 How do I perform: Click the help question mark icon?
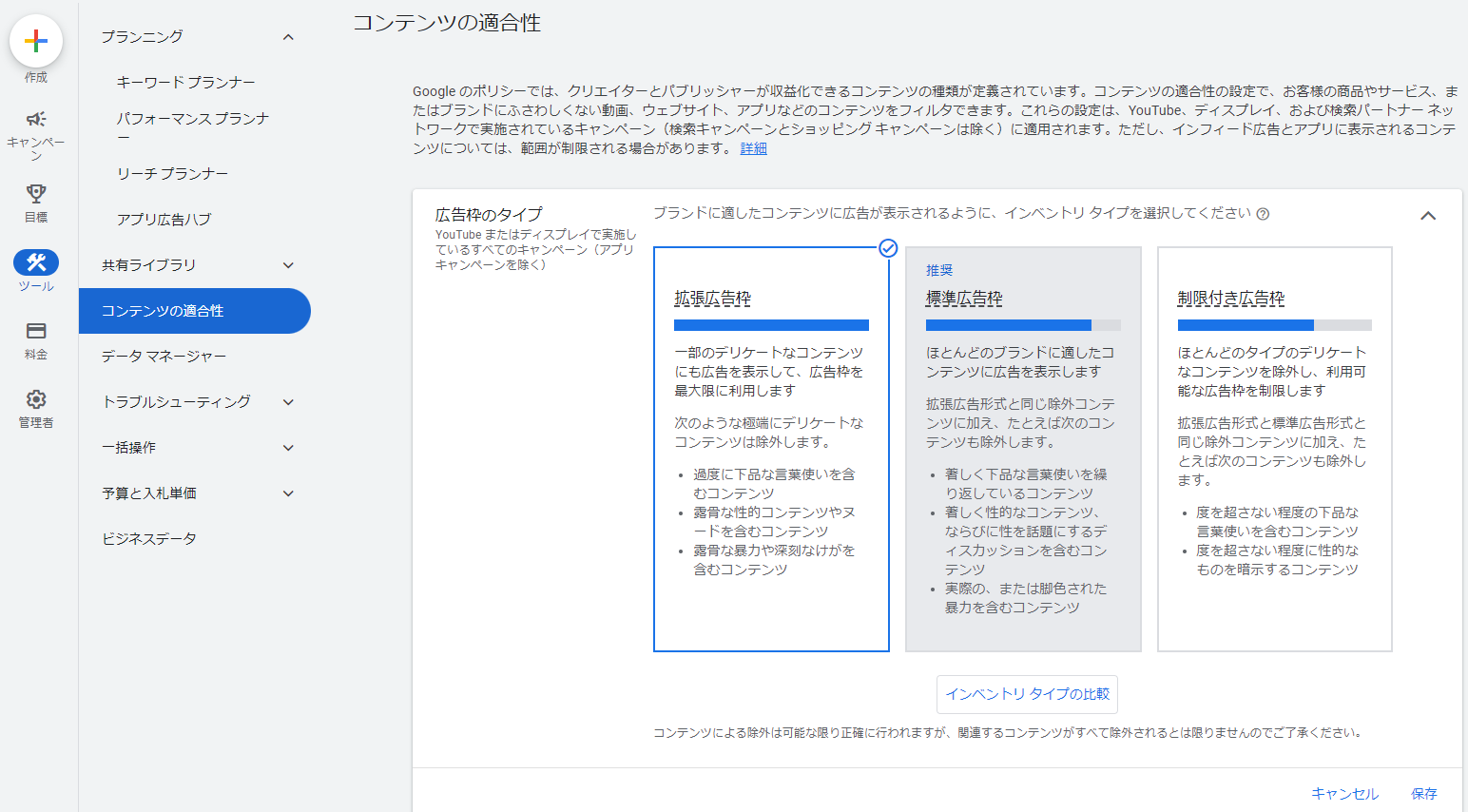tap(1263, 214)
